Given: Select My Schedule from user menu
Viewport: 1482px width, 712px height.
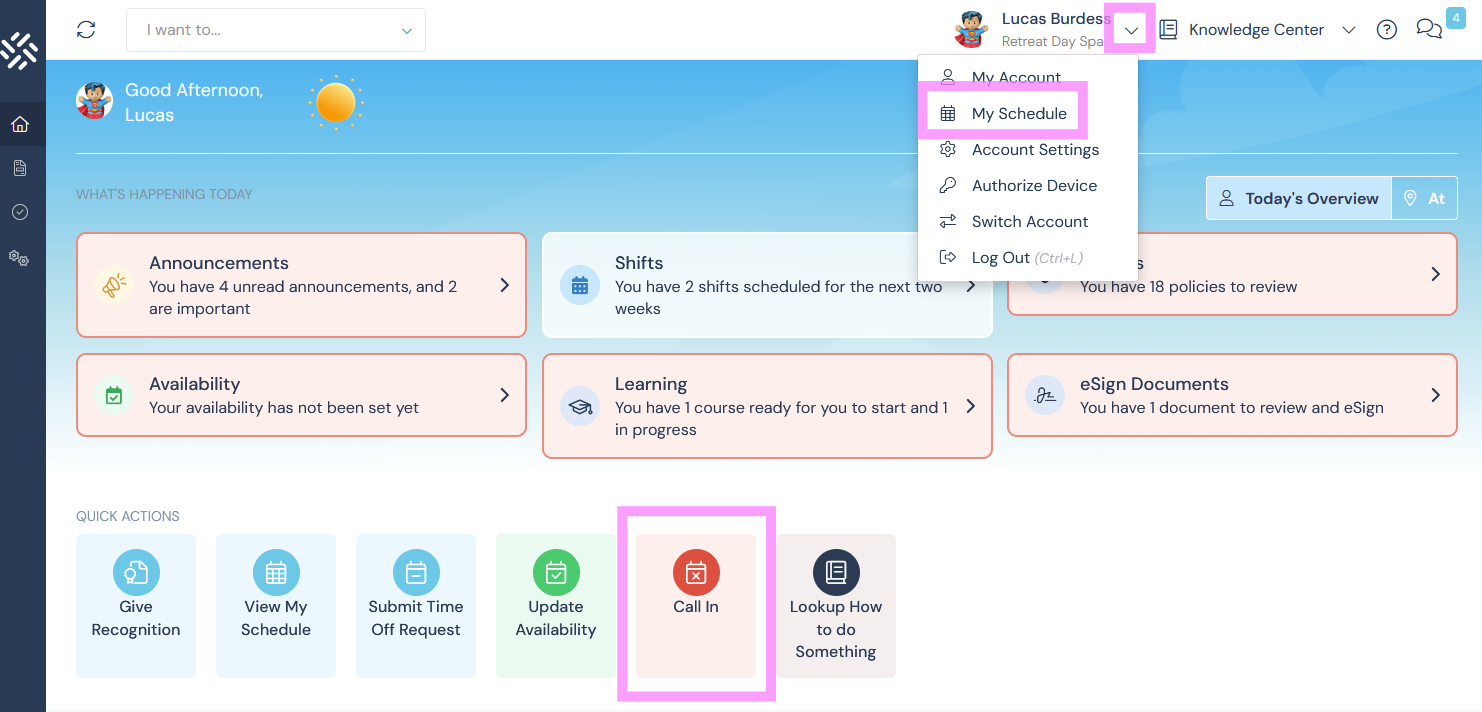Looking at the screenshot, I should click(1018, 114).
